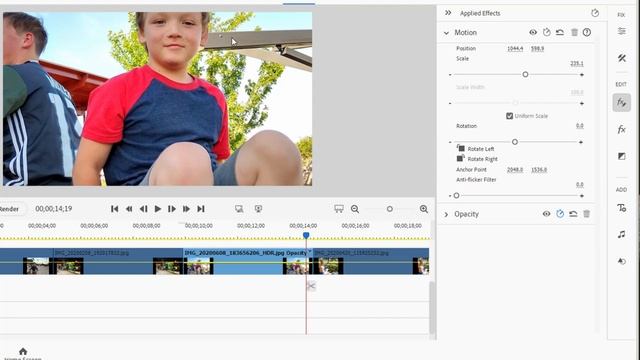Go to previous edit point
The width and height of the screenshot is (640, 360).
tap(115, 209)
